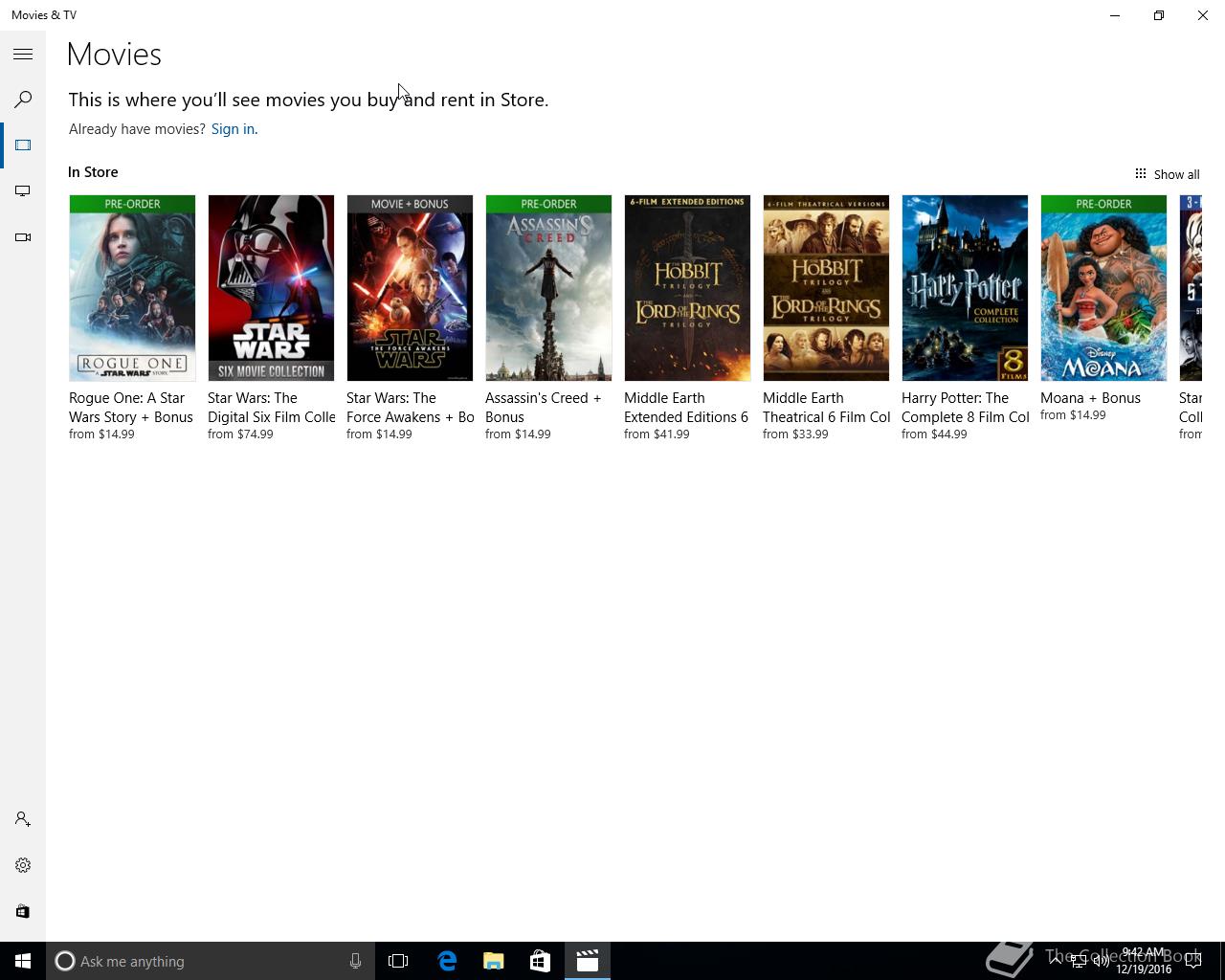1225x980 pixels.
Task: Click the In Store heading
Action: click(93, 172)
